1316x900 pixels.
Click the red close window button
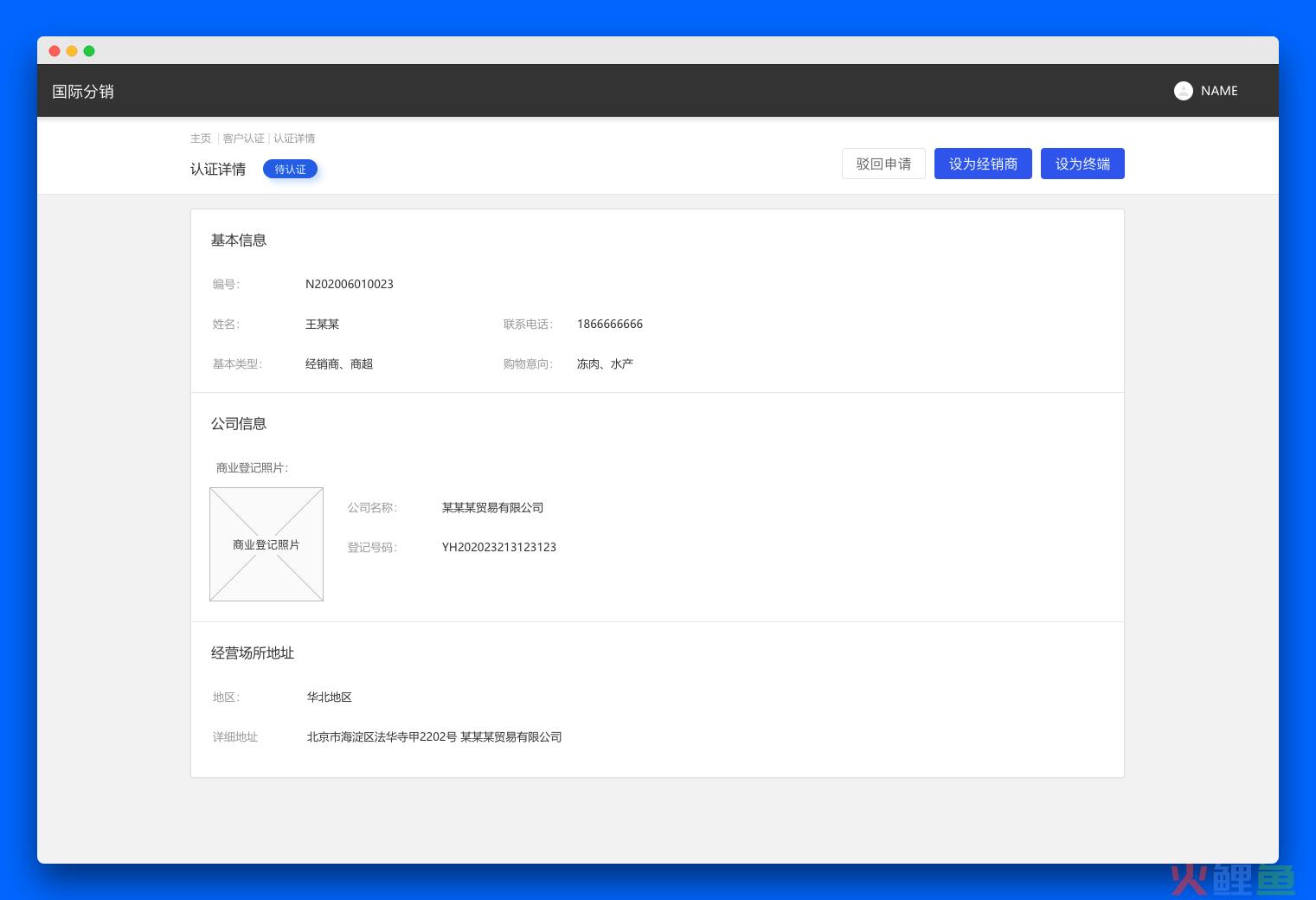pyautogui.click(x=55, y=51)
